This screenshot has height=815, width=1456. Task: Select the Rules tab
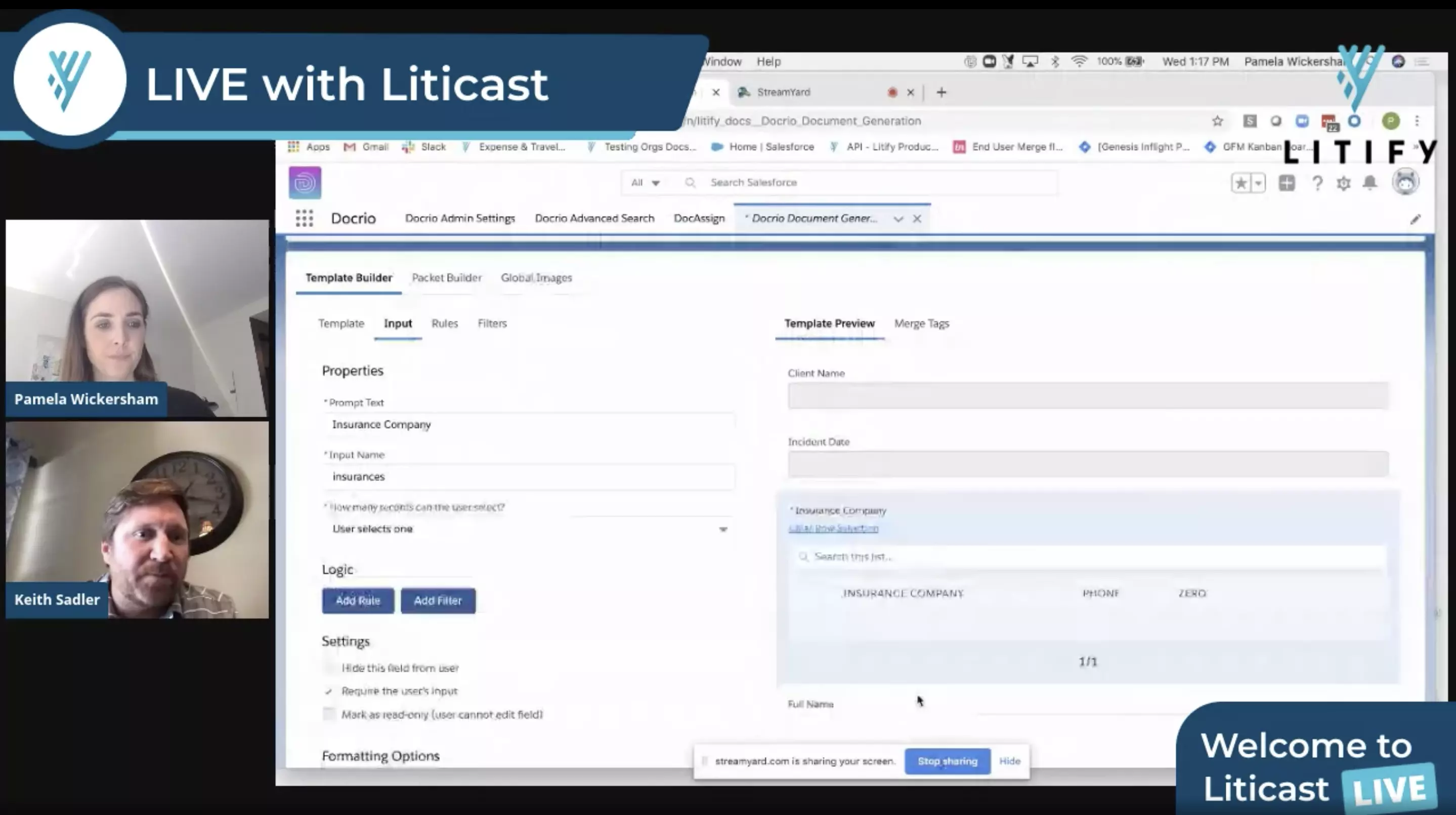tap(444, 323)
